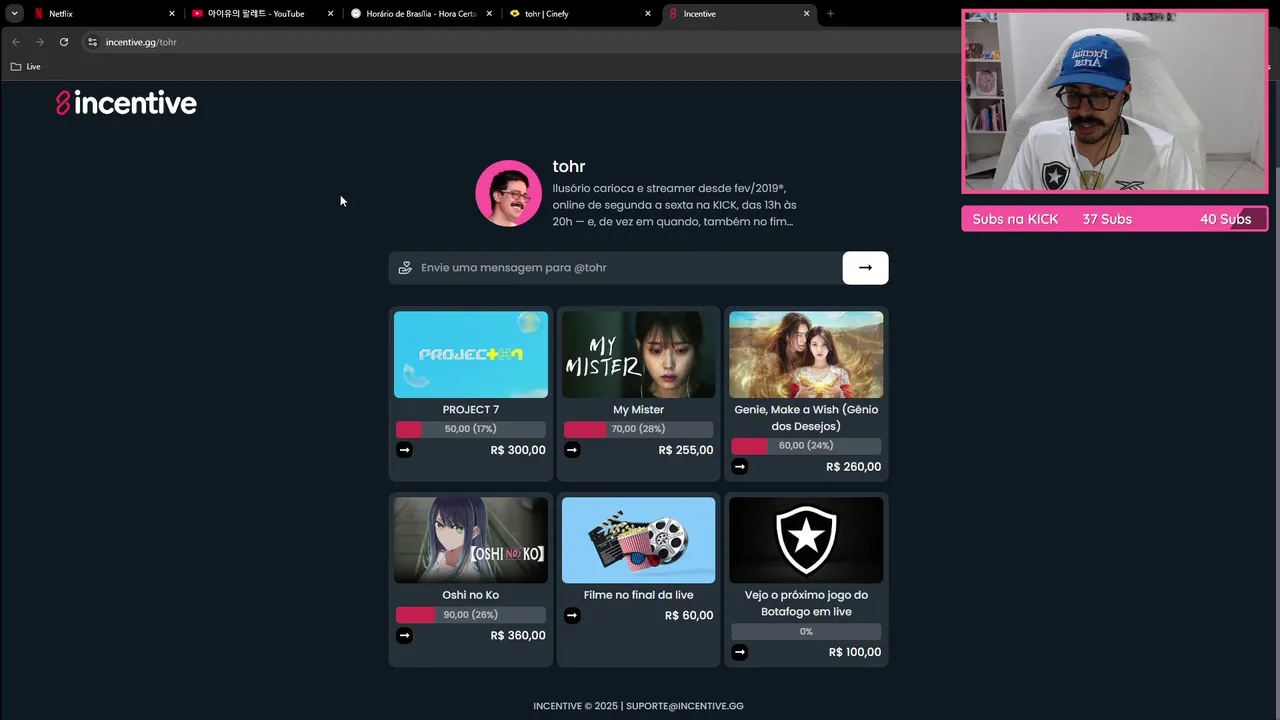1280x720 pixels.
Task: Click arrow icon on Oshi no Ko card
Action: pyautogui.click(x=404, y=635)
